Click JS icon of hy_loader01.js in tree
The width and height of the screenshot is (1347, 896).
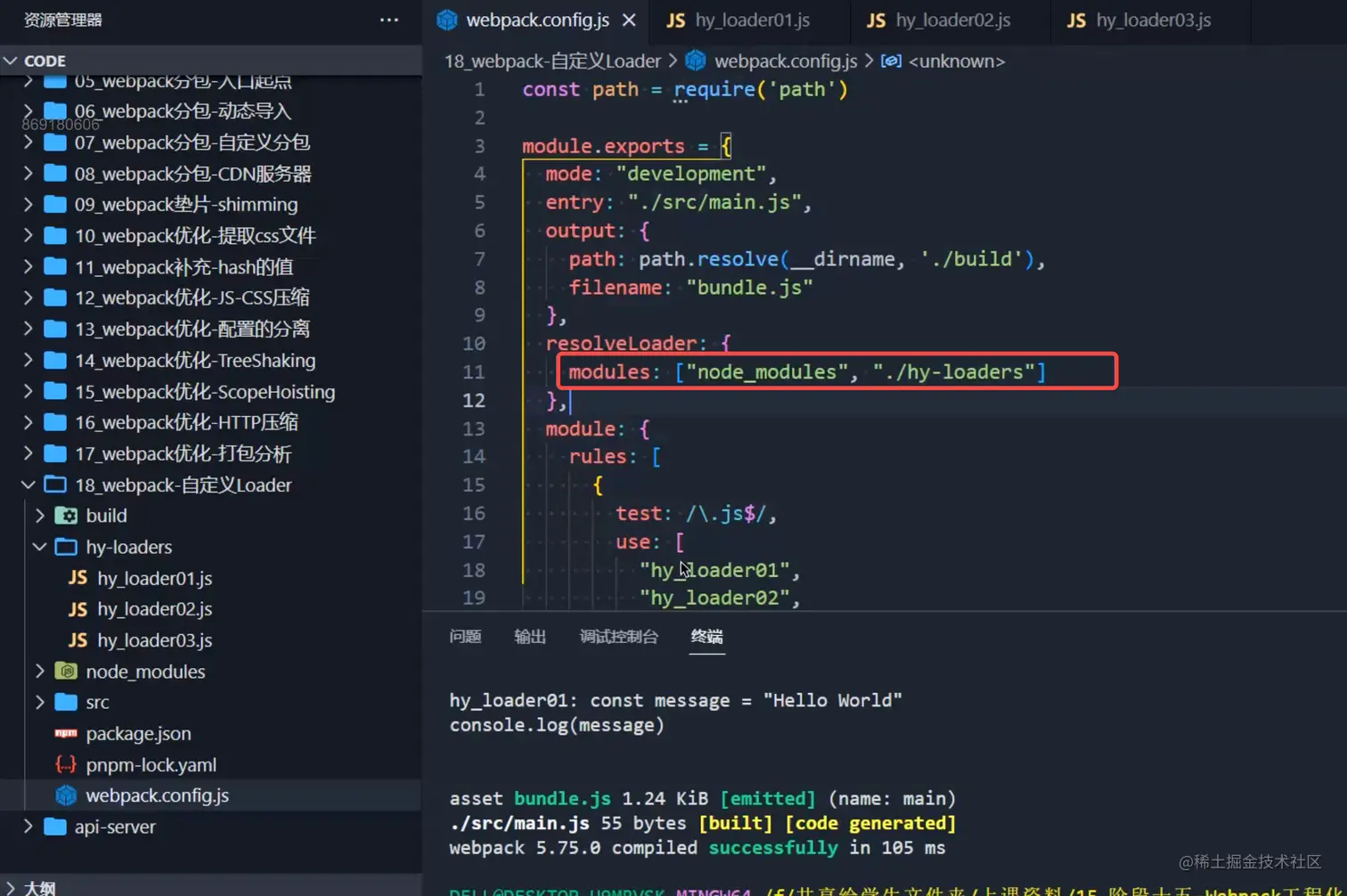tap(78, 578)
